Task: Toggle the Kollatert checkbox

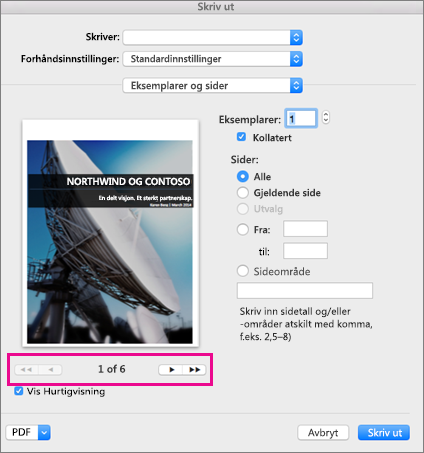Action: tap(241, 137)
